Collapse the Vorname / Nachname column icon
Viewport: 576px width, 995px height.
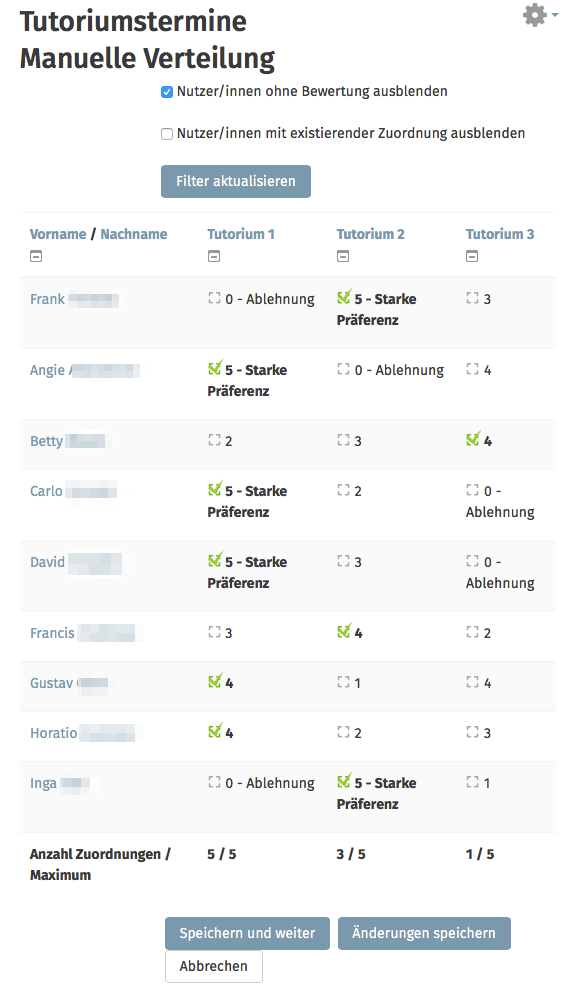(x=36, y=256)
